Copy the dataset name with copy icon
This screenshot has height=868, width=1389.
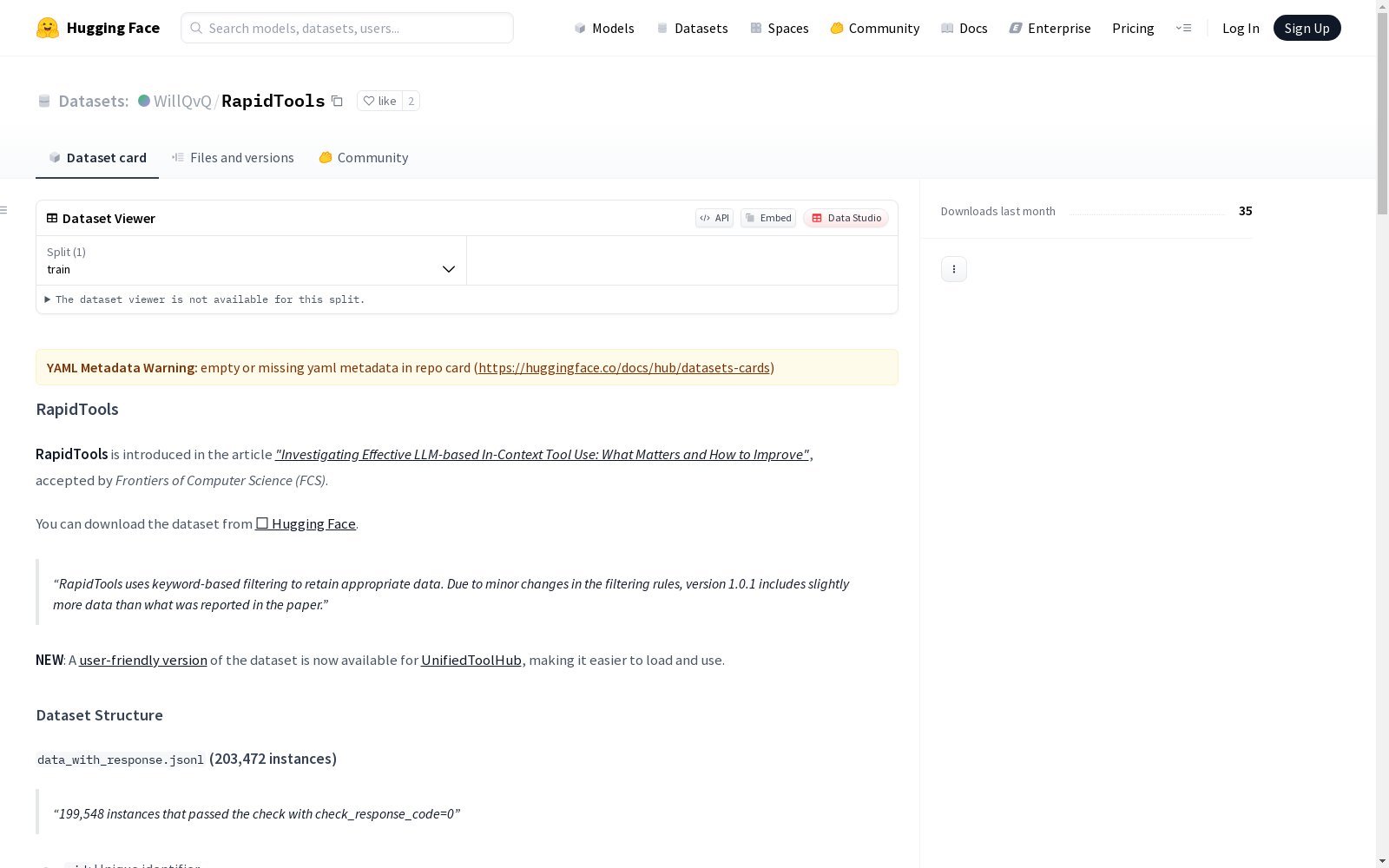click(x=337, y=101)
